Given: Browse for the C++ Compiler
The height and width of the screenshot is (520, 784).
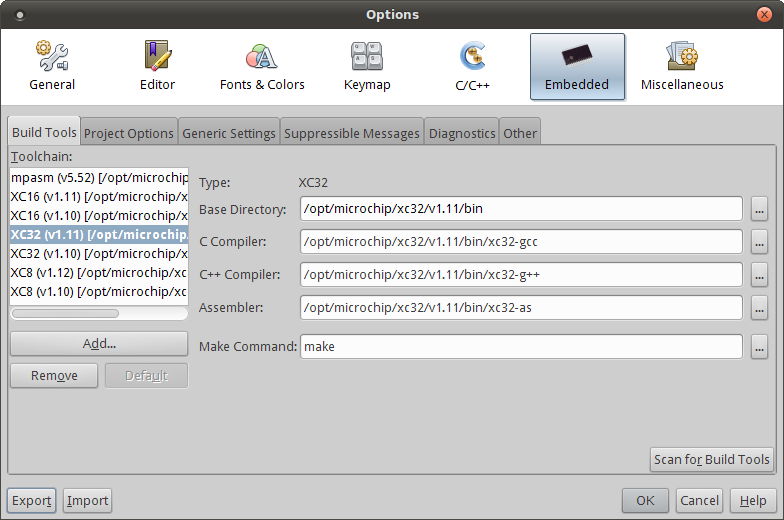Looking at the screenshot, I should pyautogui.click(x=759, y=274).
